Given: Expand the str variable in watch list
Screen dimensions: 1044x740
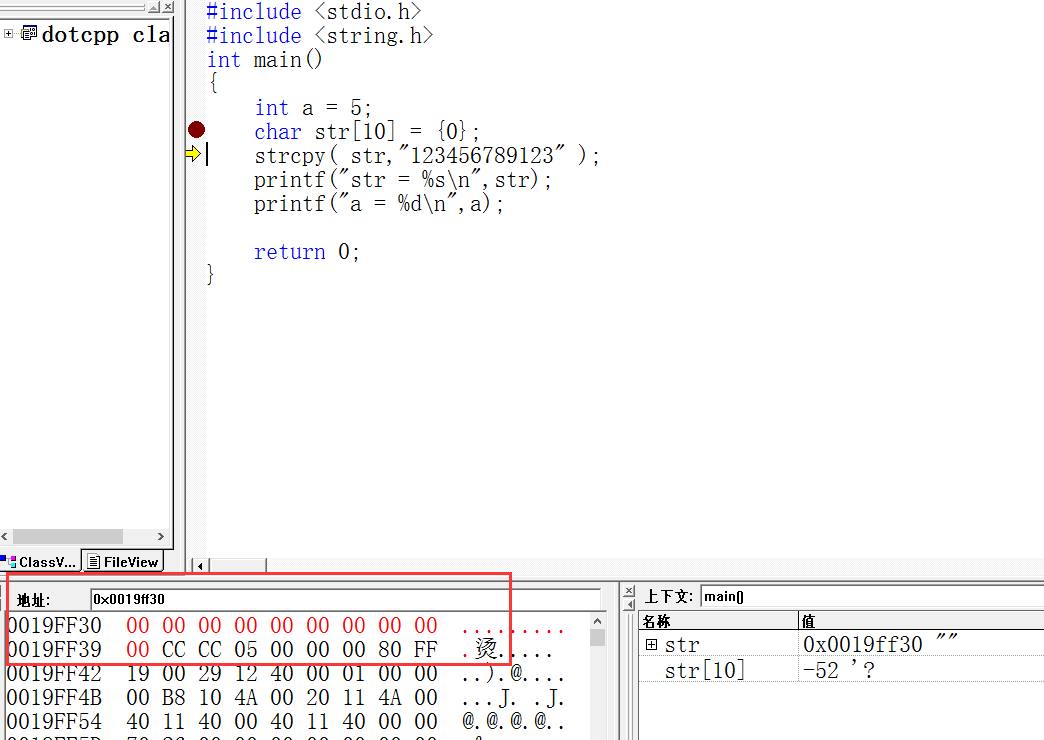Looking at the screenshot, I should (x=652, y=645).
